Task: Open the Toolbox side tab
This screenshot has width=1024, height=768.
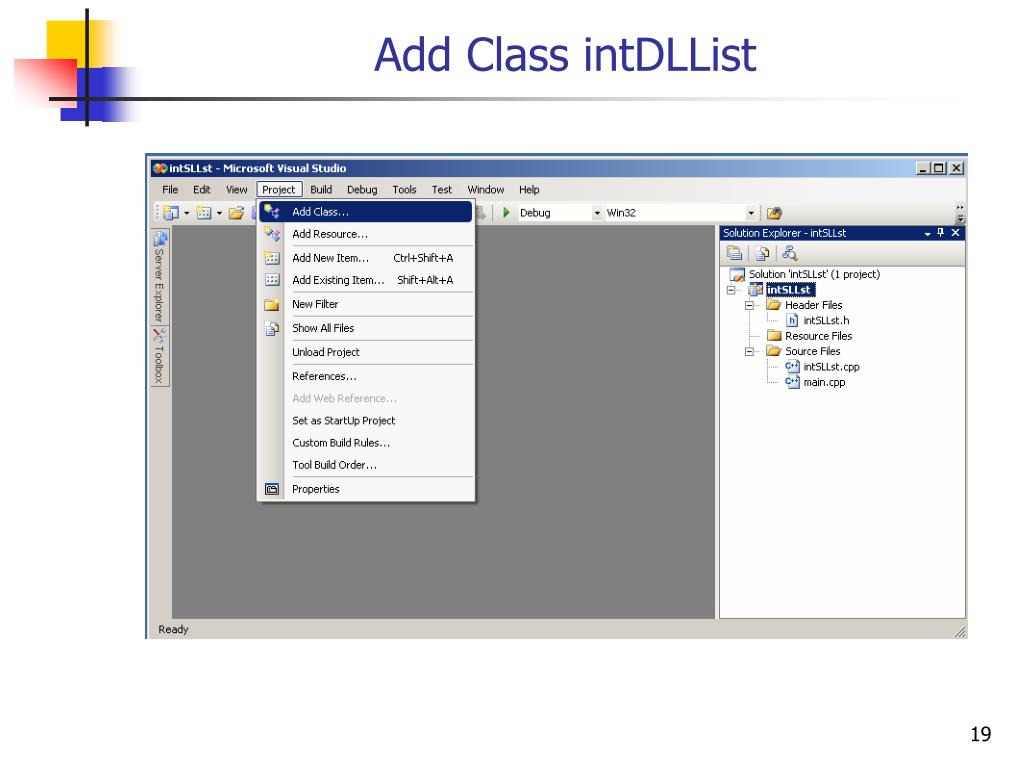Action: click(159, 356)
